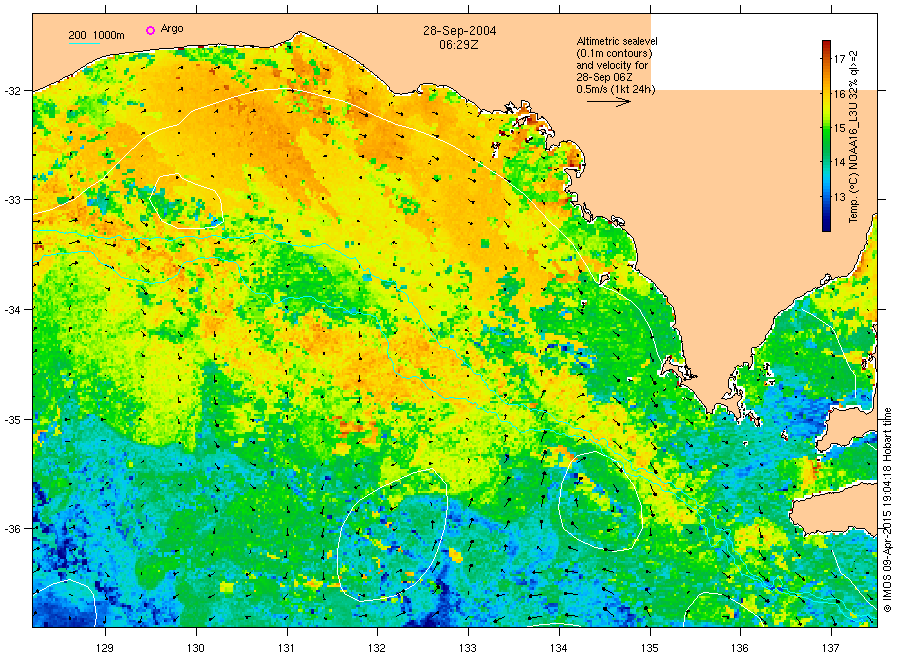Click the '(0.1m contours)' caption line

(614, 53)
